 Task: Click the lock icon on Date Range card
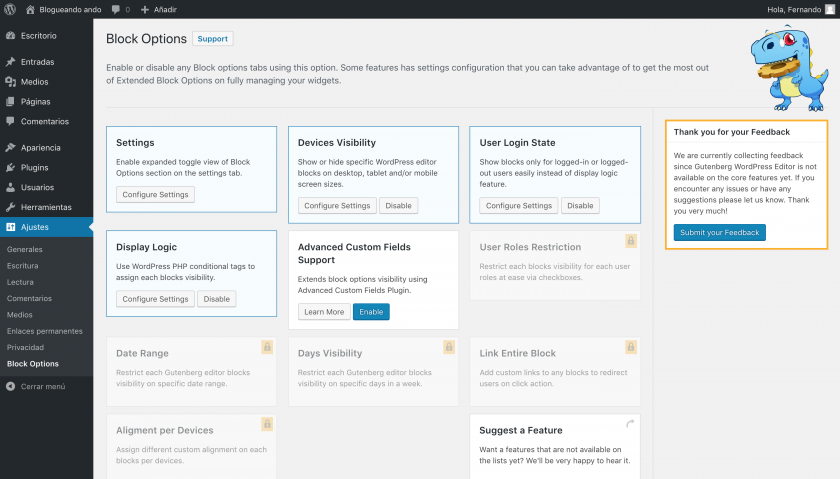coord(267,347)
